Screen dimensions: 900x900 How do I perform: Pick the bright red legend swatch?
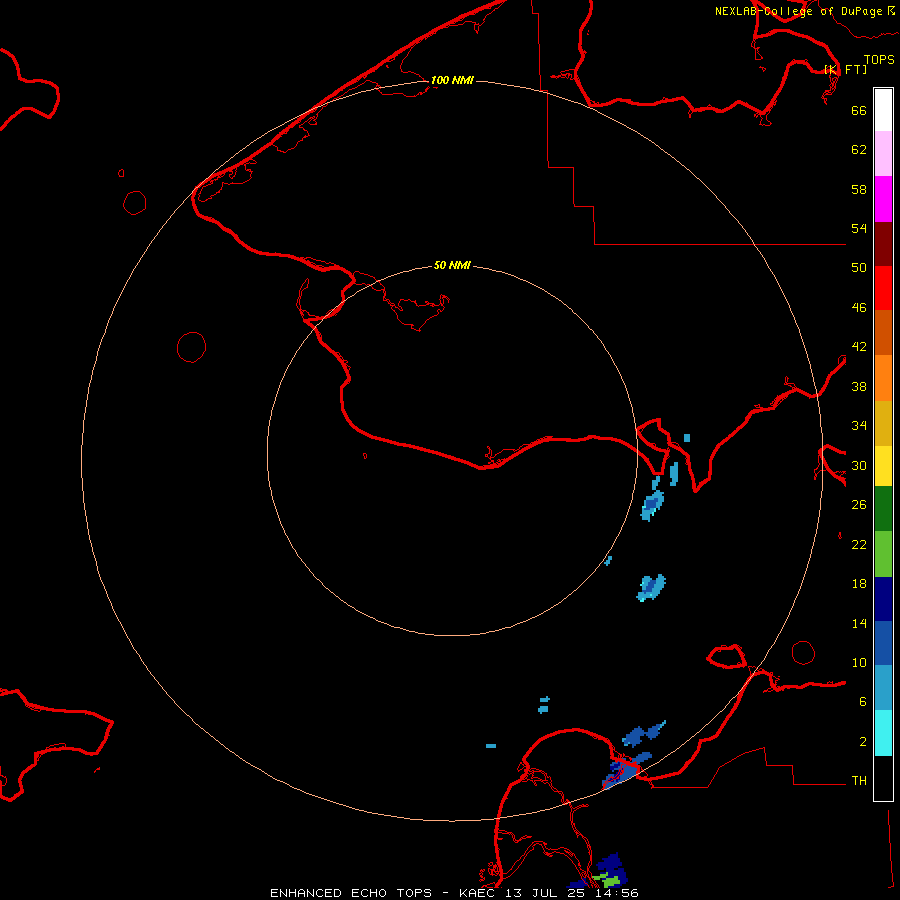[883, 289]
